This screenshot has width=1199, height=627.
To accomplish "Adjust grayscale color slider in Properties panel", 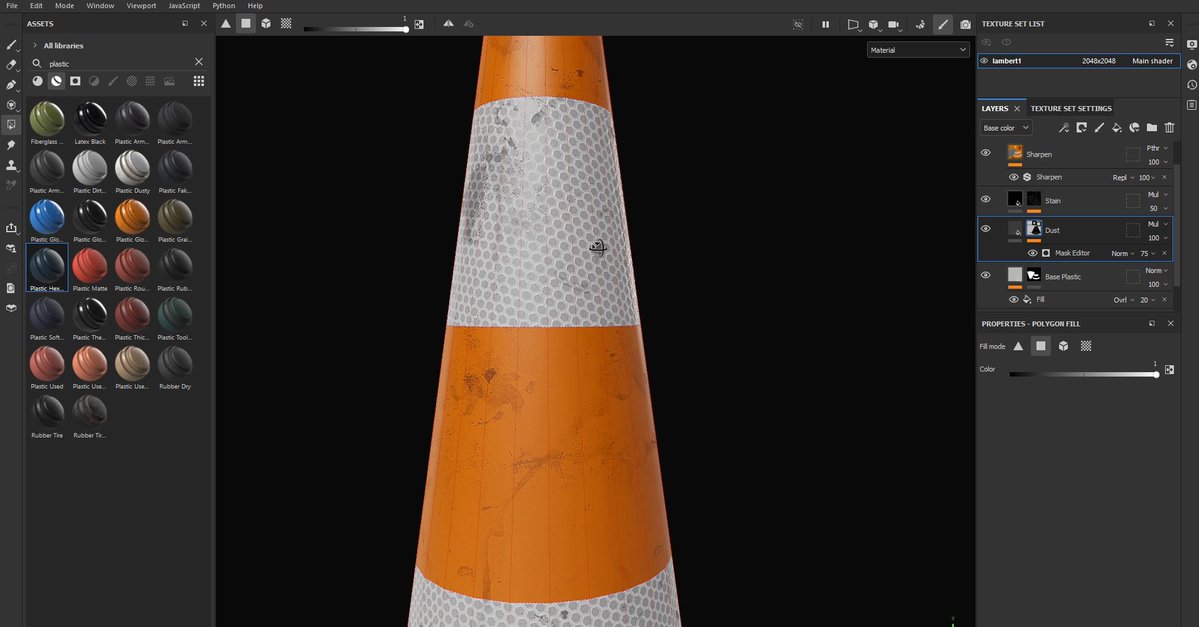I will click(x=1083, y=375).
